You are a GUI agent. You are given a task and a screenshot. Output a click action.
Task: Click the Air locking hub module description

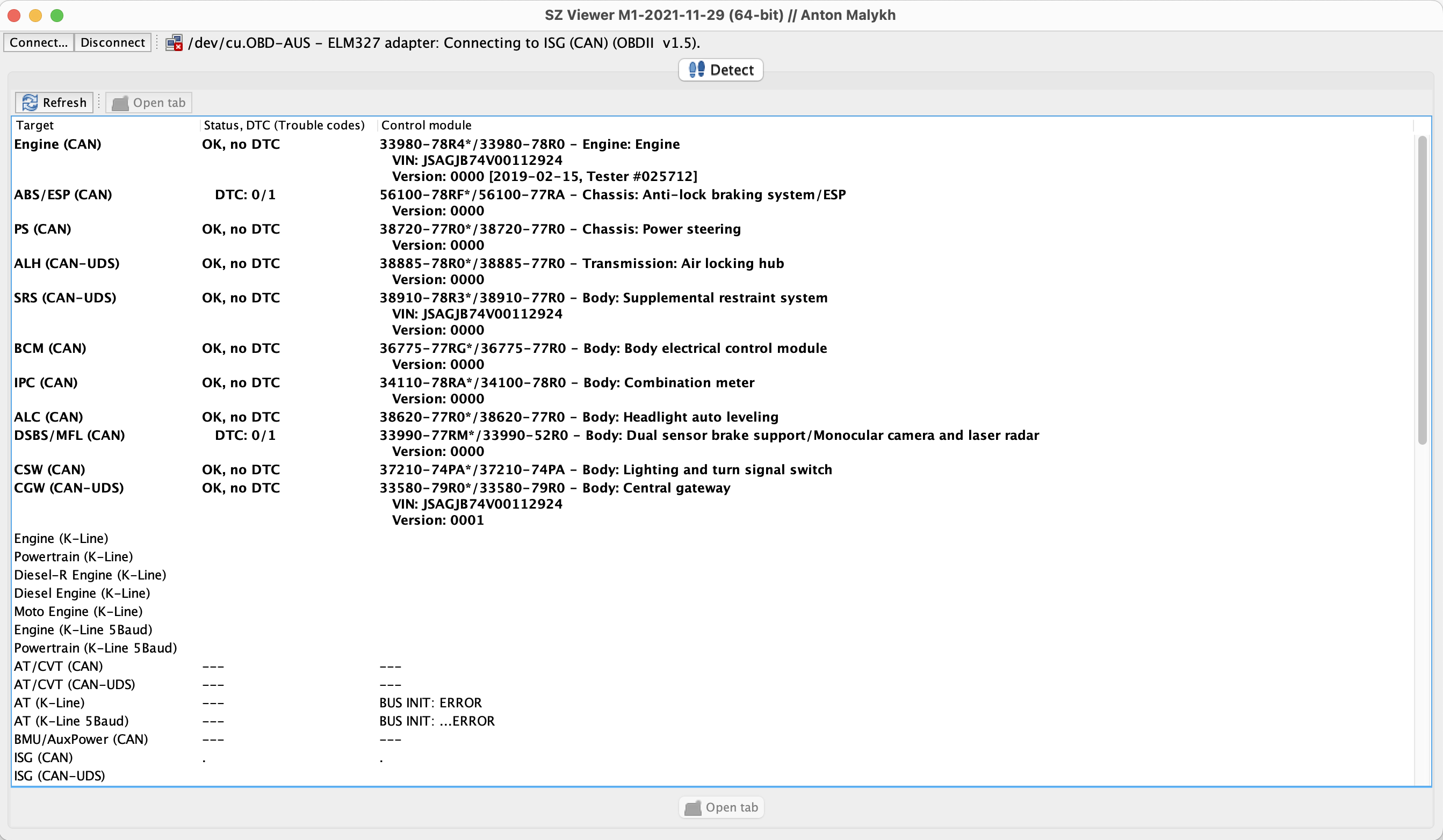[582, 263]
